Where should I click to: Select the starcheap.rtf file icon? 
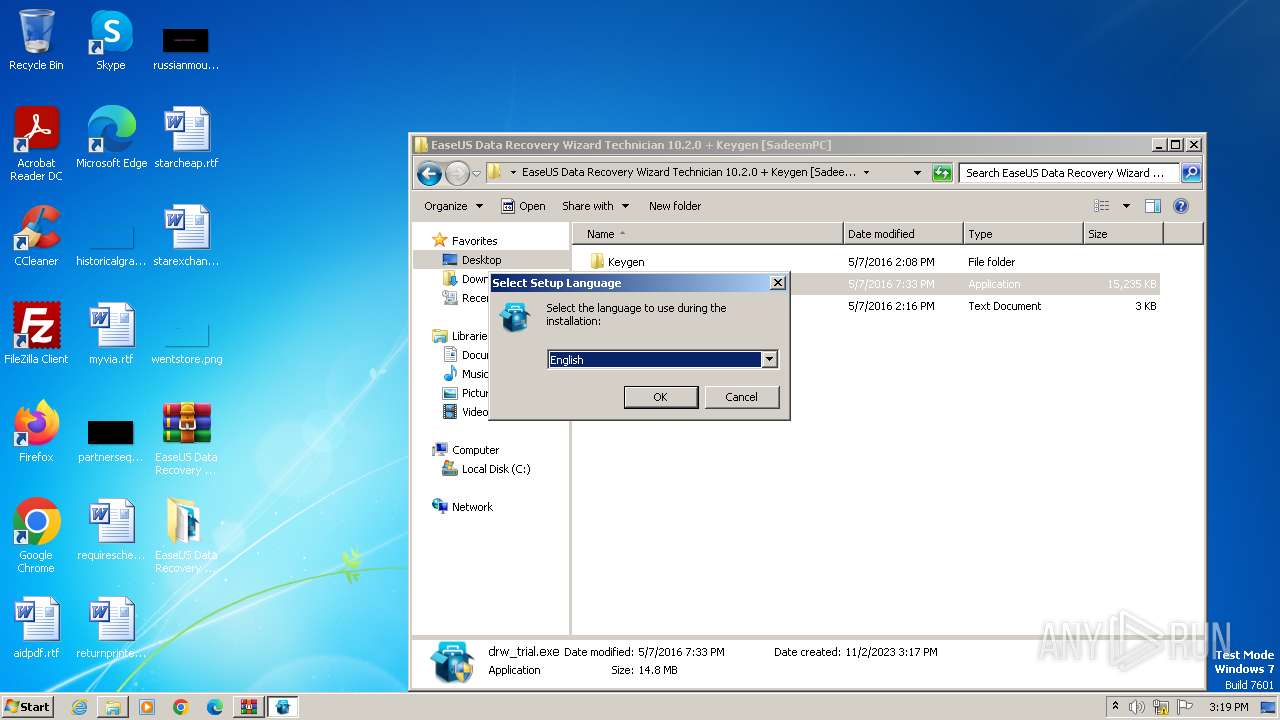coord(186,138)
